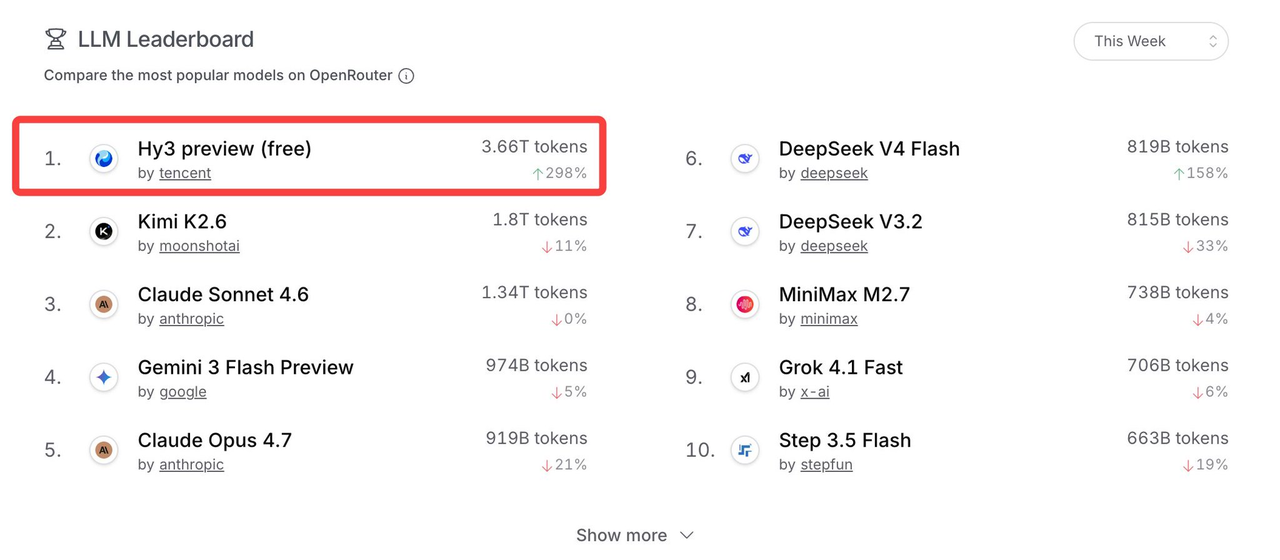This screenshot has width=1280, height=560.
Task: Open the MiniMax M2.7 model page
Action: (x=845, y=295)
